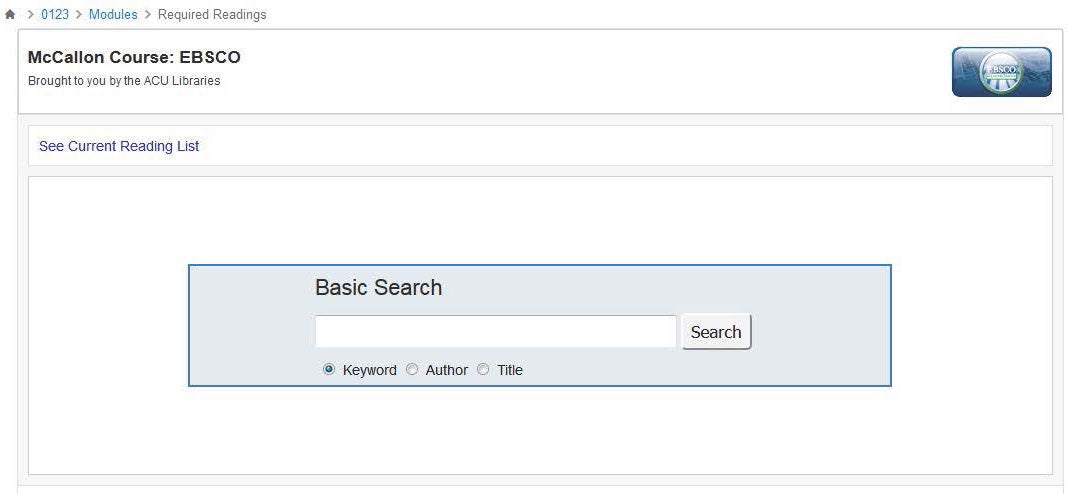Open See Current Reading List

coord(119,146)
